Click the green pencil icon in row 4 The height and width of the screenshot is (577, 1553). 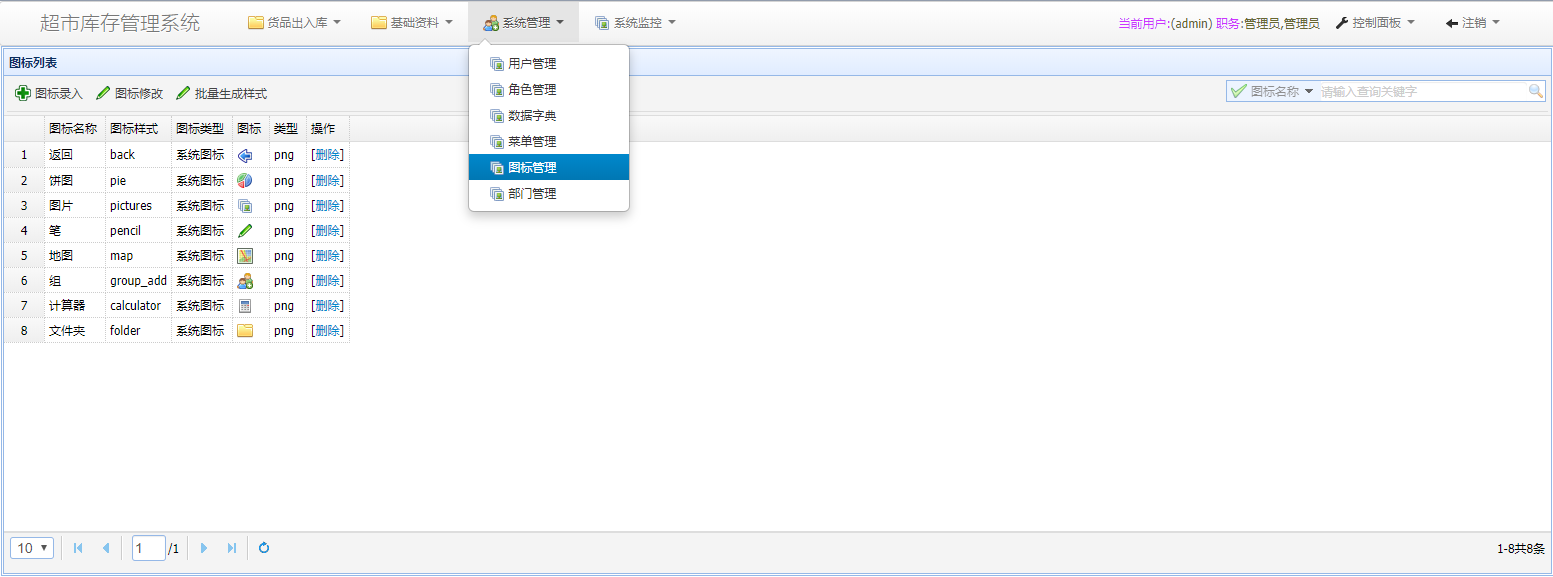(x=245, y=231)
